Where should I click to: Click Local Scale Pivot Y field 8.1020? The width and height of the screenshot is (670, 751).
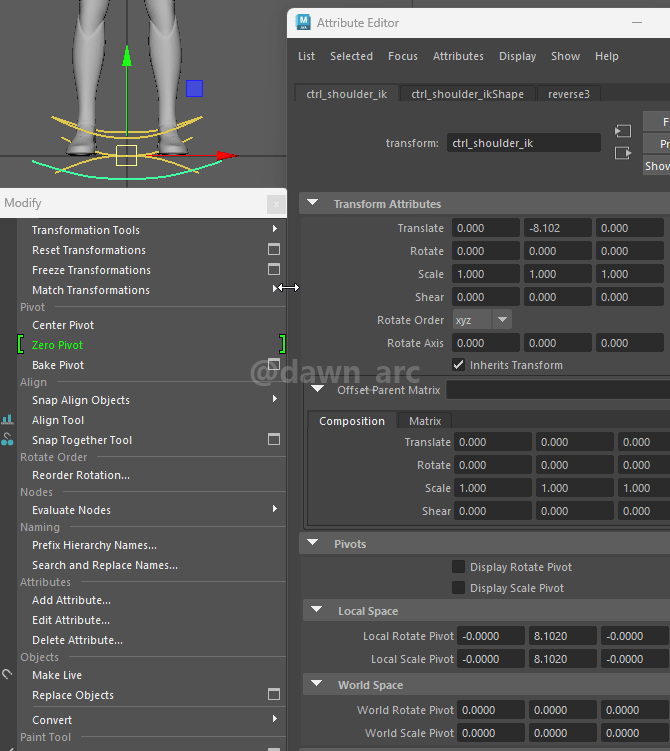[x=563, y=659]
